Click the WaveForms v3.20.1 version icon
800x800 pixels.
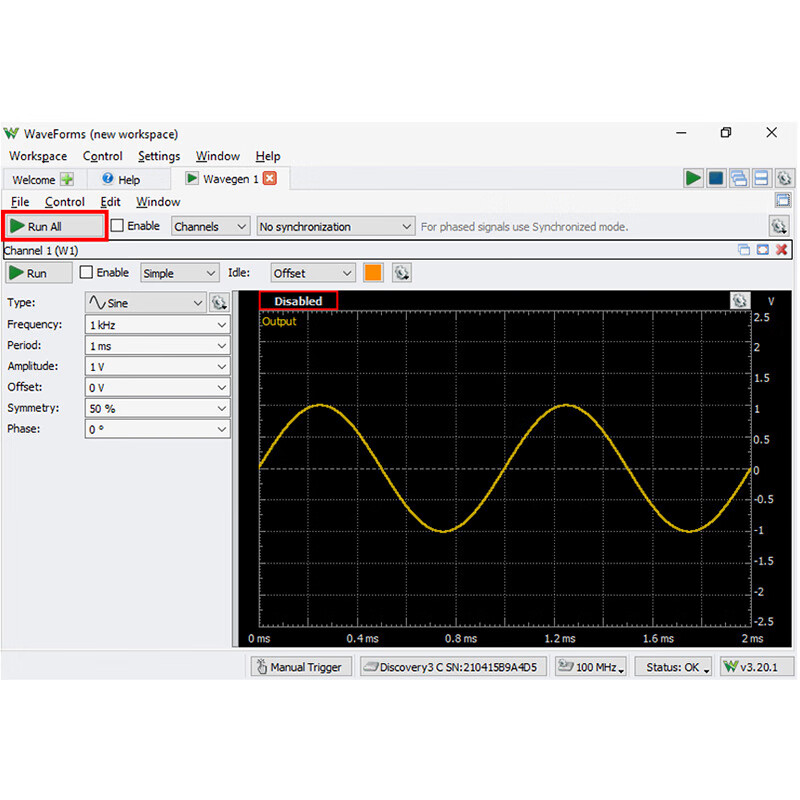click(757, 667)
